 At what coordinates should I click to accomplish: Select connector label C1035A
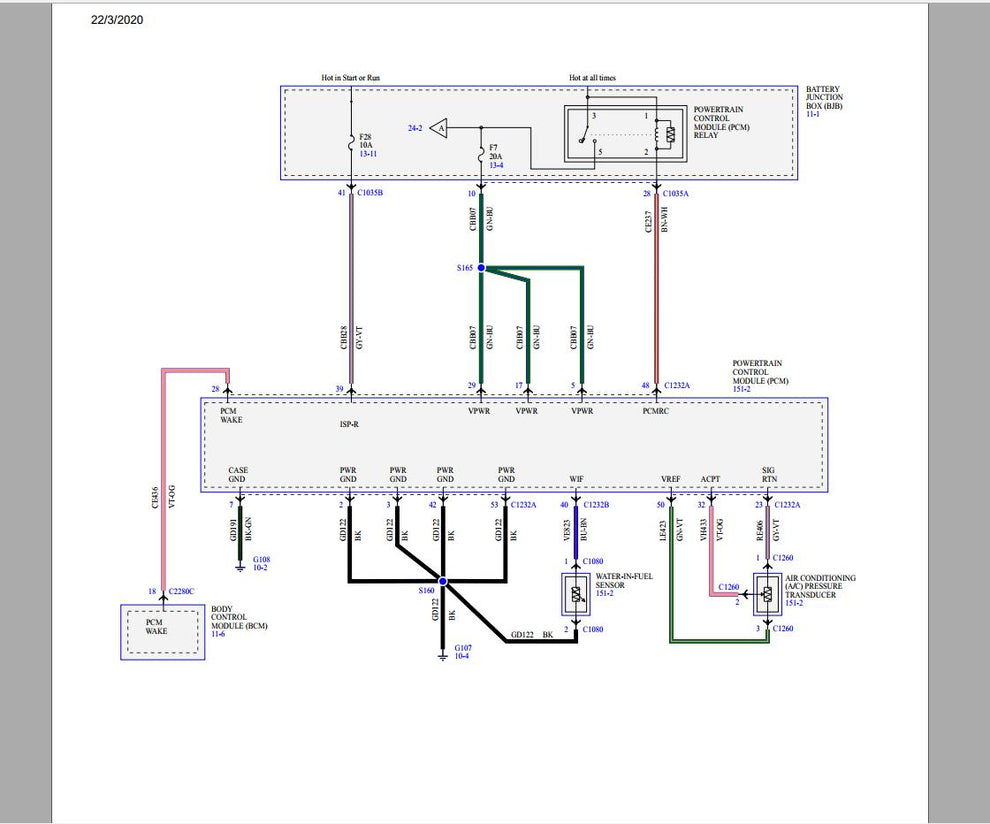pos(675,193)
